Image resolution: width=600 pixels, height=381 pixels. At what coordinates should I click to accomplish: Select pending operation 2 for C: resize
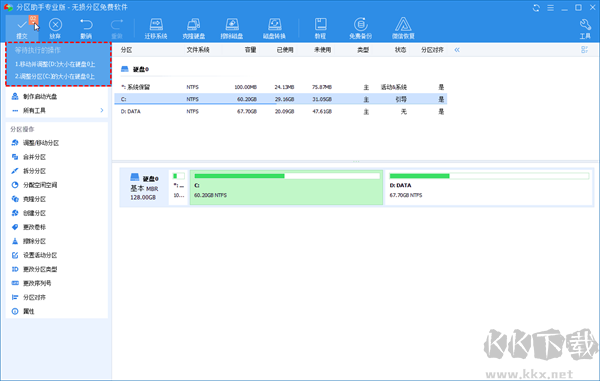(x=55, y=77)
